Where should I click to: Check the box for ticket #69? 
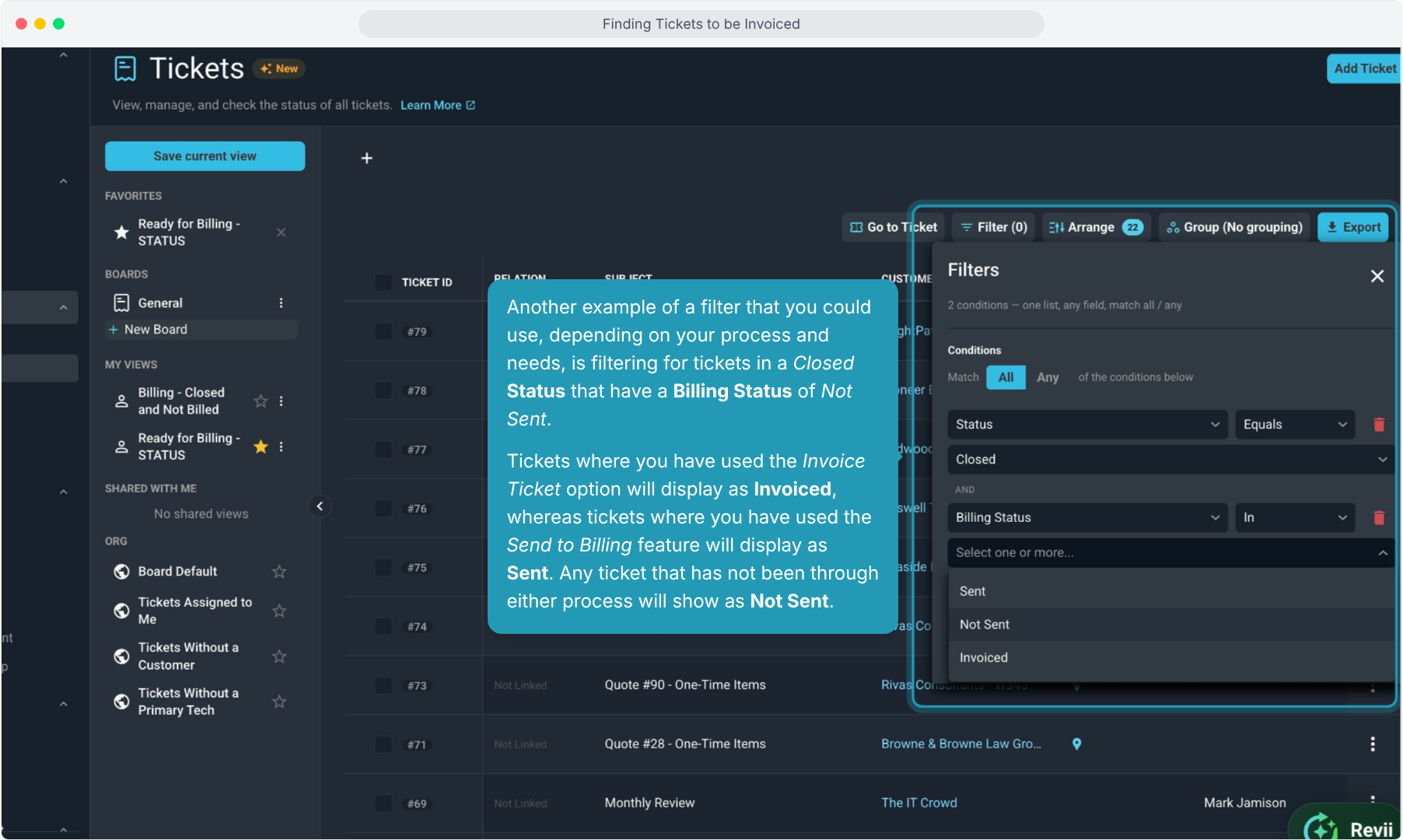coord(383,803)
